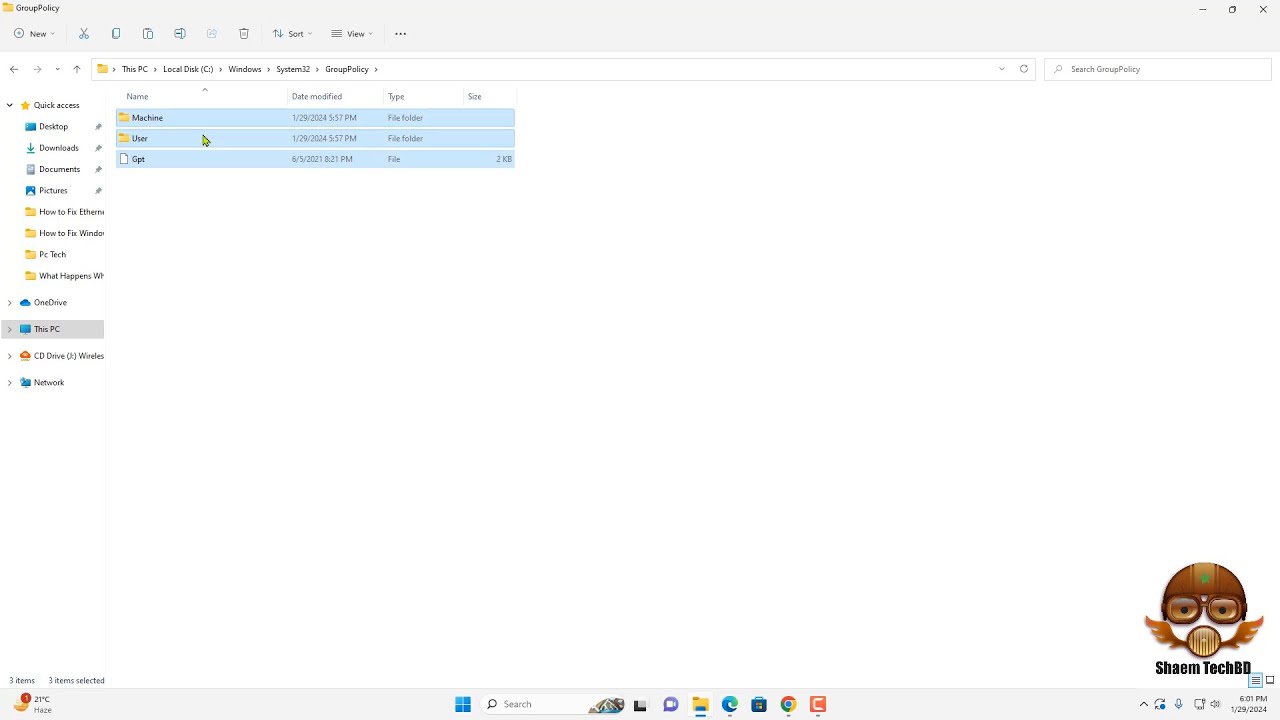Show hidden system tray icons

click(1144, 704)
